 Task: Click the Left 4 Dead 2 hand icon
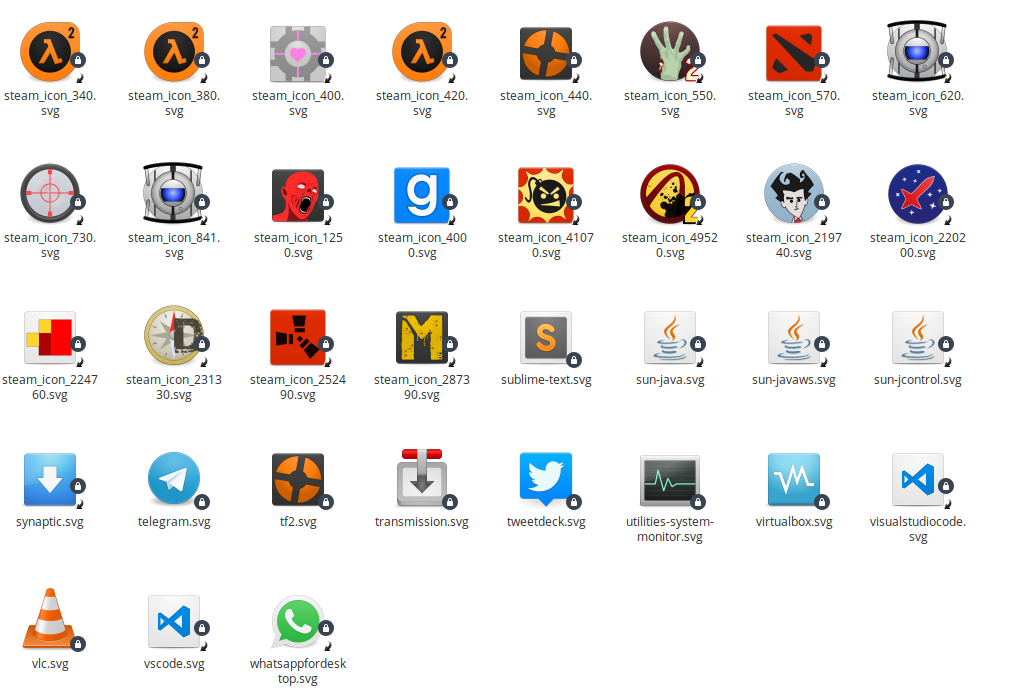coord(670,52)
